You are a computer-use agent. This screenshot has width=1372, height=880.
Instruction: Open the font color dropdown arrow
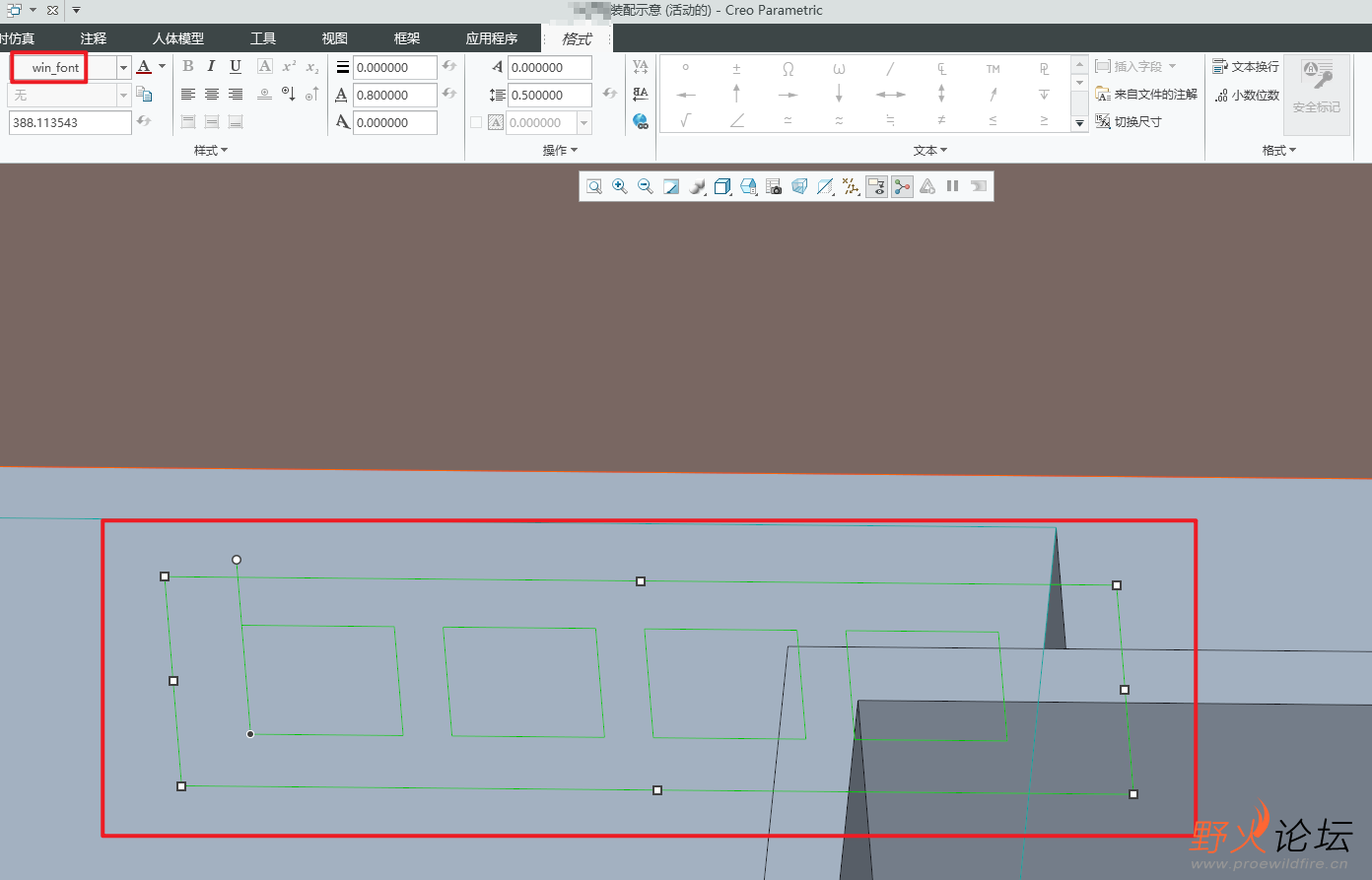tap(162, 67)
